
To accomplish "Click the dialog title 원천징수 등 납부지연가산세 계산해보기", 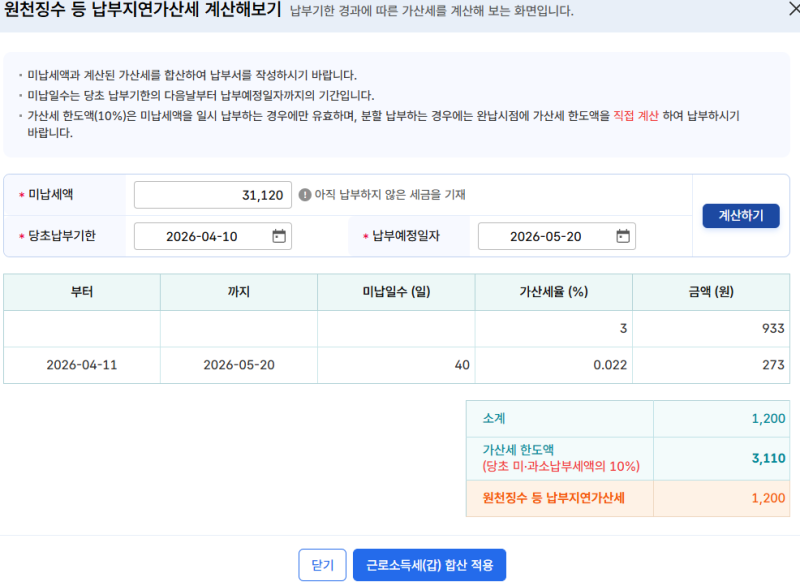I will click(143, 10).
